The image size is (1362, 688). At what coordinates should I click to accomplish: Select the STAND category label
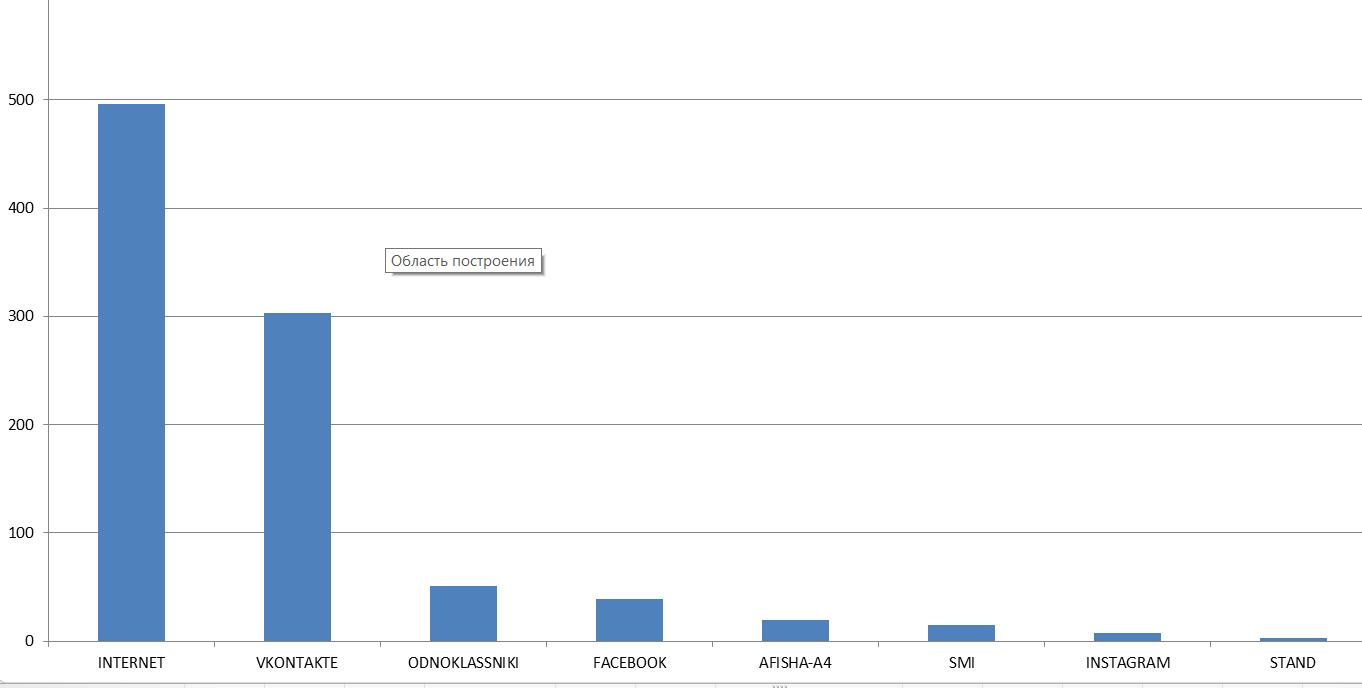[1292, 663]
